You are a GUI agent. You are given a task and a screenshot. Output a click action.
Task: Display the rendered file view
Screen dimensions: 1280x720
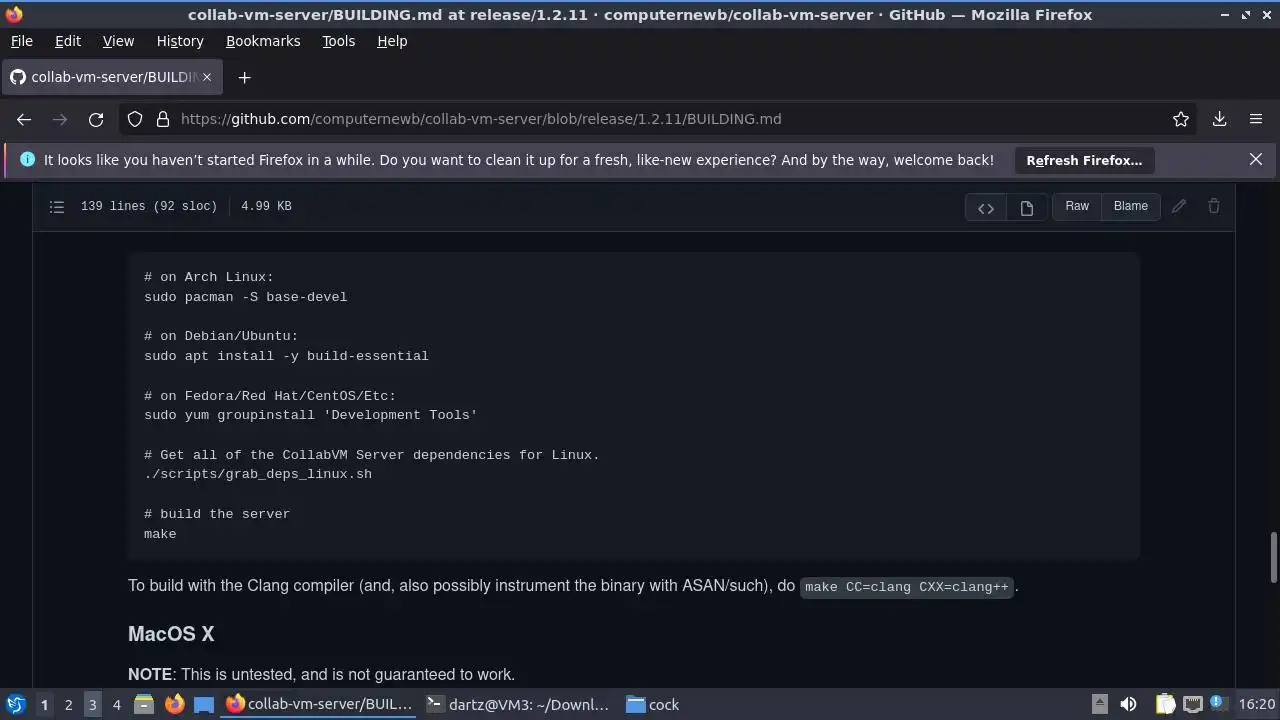tap(1026, 207)
